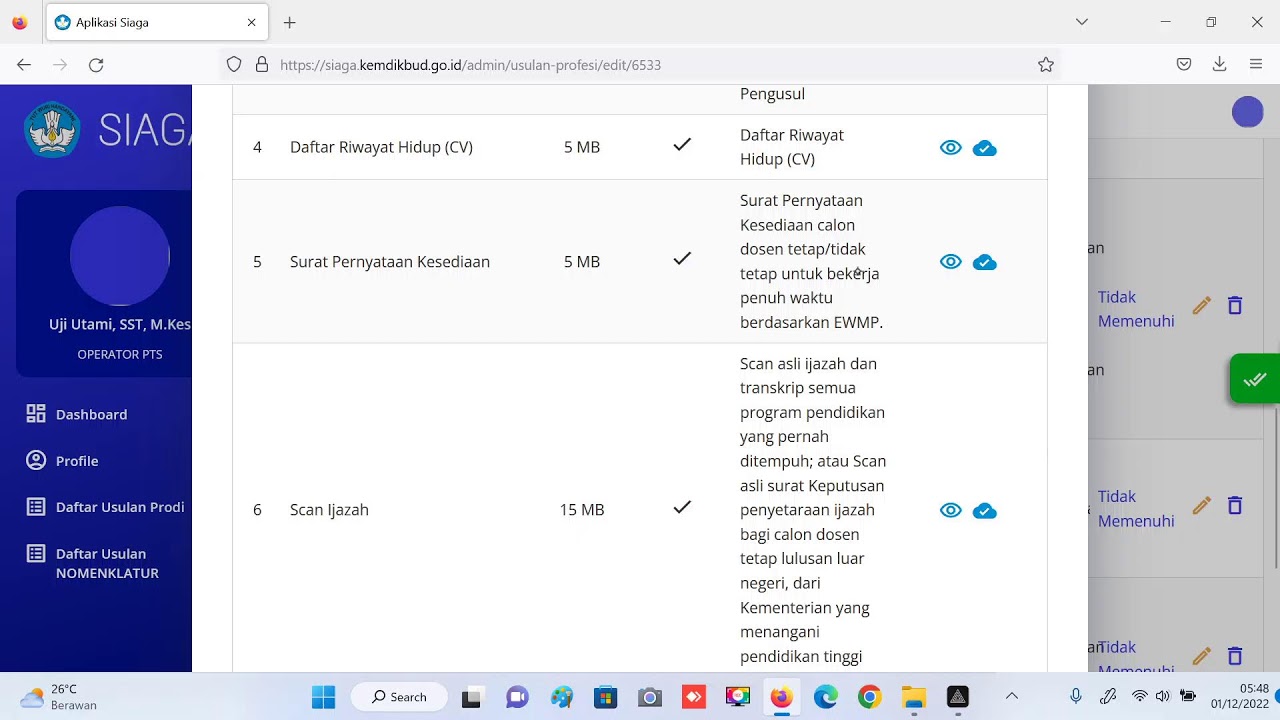Click the weather widget showing 26°C Berawan
The width and height of the screenshot is (1280, 720).
pos(60,697)
